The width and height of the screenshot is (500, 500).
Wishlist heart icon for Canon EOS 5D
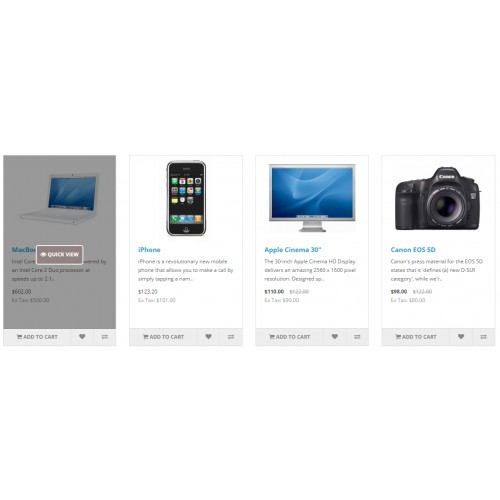pos(461,337)
